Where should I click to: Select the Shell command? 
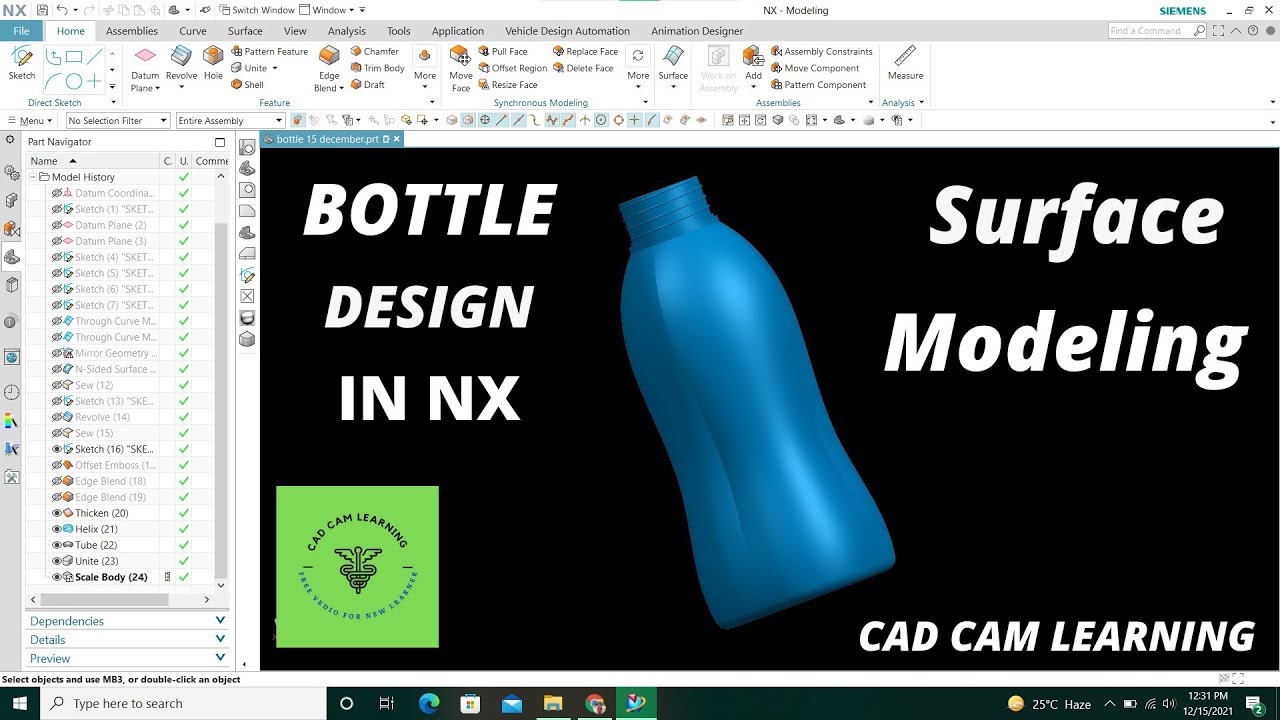pyautogui.click(x=247, y=85)
